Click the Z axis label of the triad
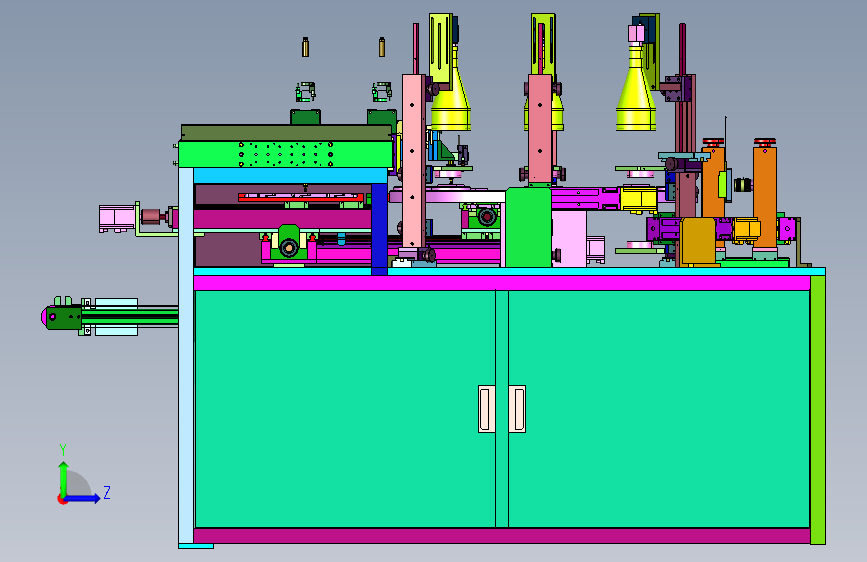 (x=107, y=492)
